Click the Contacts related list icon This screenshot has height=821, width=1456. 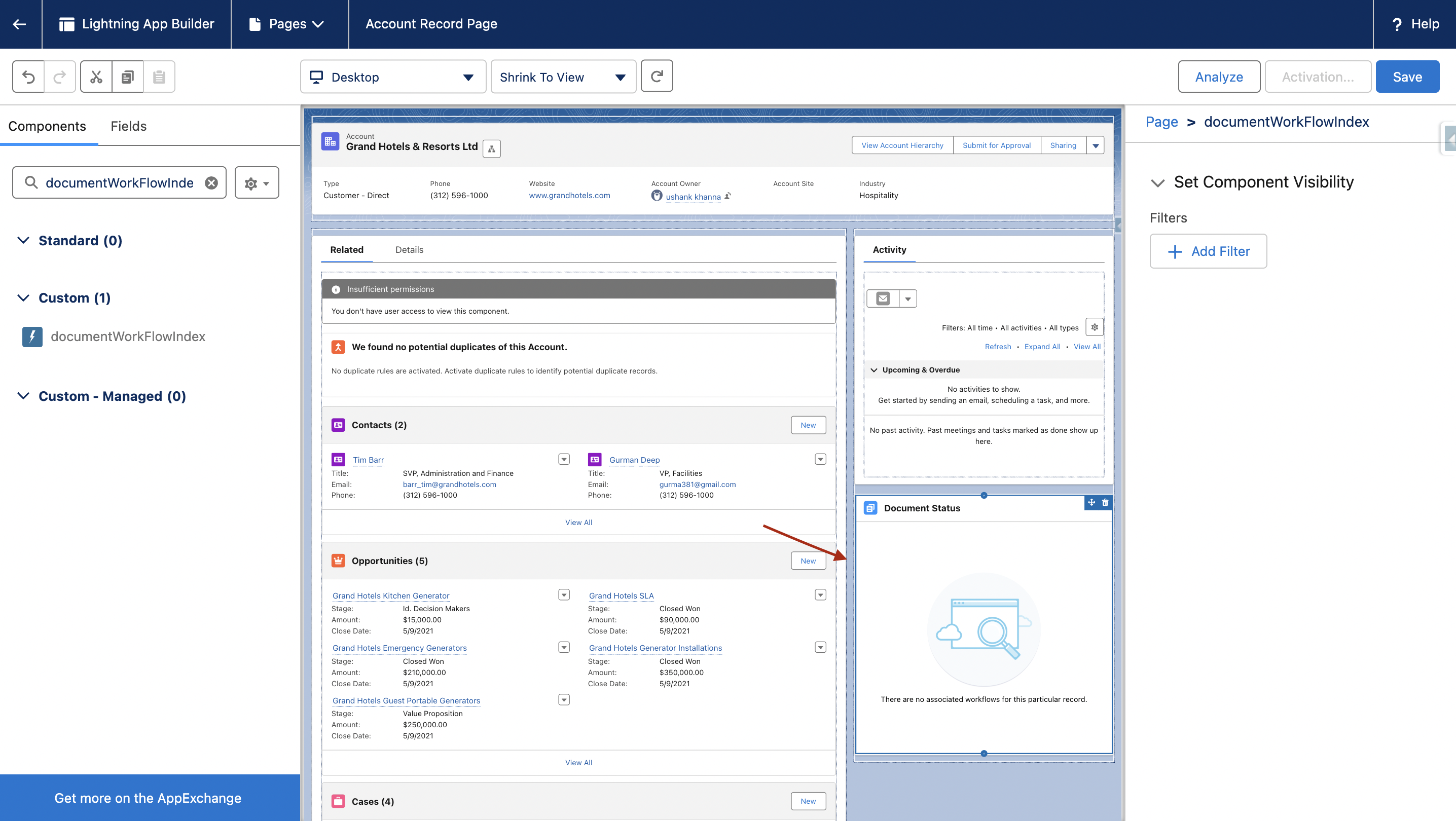tap(338, 425)
